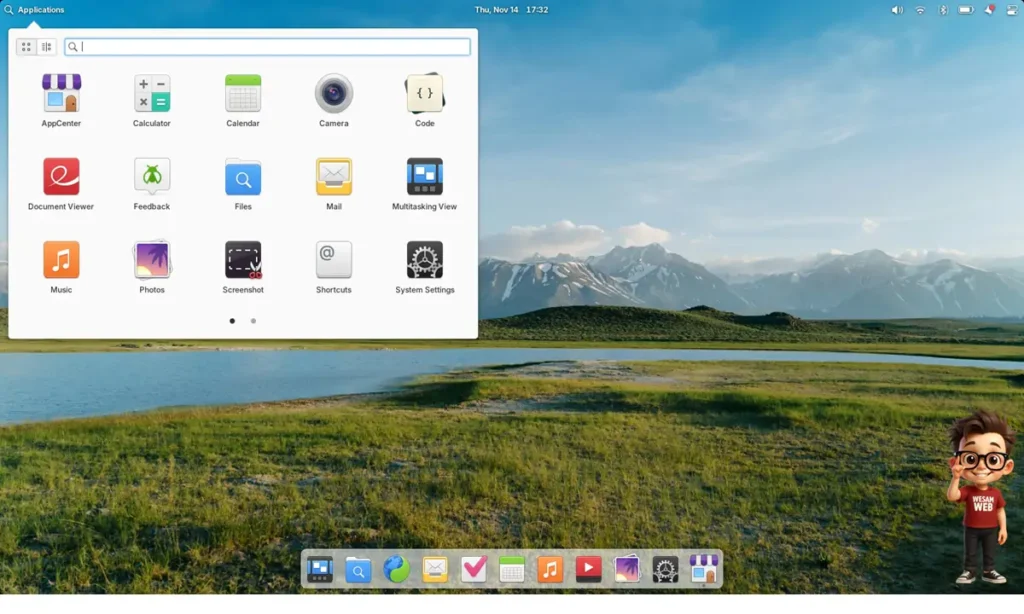Open the date and time panel item
Image resolution: width=1024 pixels, height=614 pixels.
click(511, 10)
